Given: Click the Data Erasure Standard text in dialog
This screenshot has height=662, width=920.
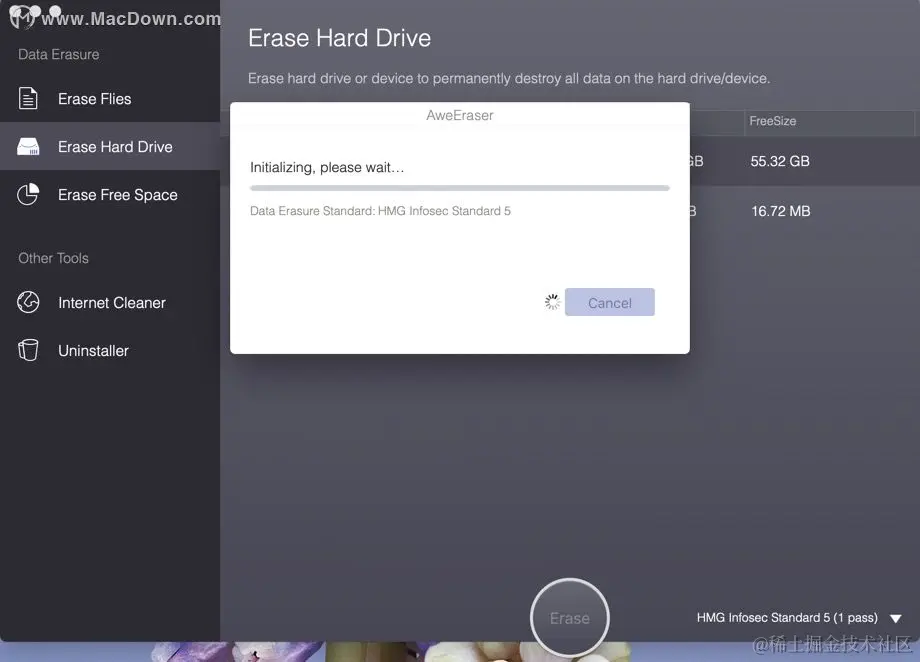Looking at the screenshot, I should (380, 211).
